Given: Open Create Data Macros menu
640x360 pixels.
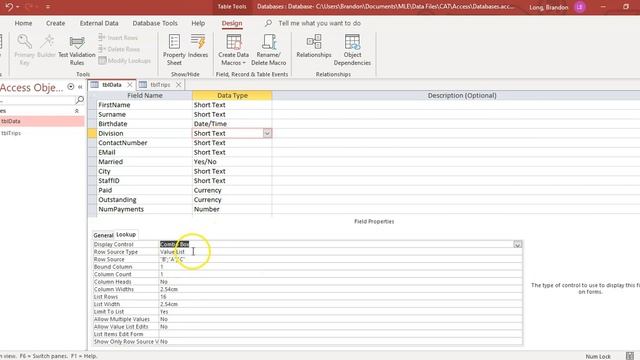Looking at the screenshot, I should [x=233, y=50].
